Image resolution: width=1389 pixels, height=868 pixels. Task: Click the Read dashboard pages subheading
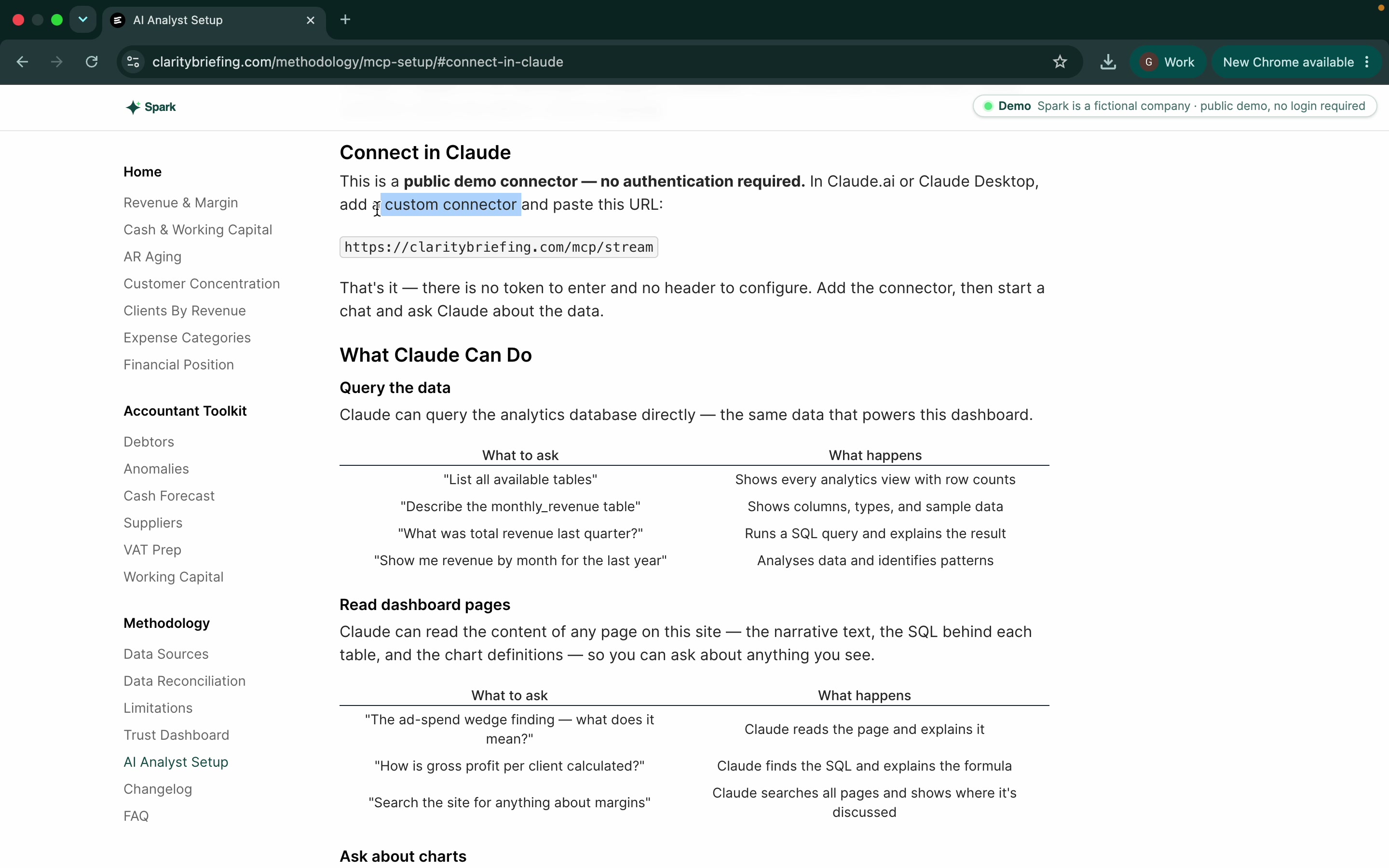425,605
